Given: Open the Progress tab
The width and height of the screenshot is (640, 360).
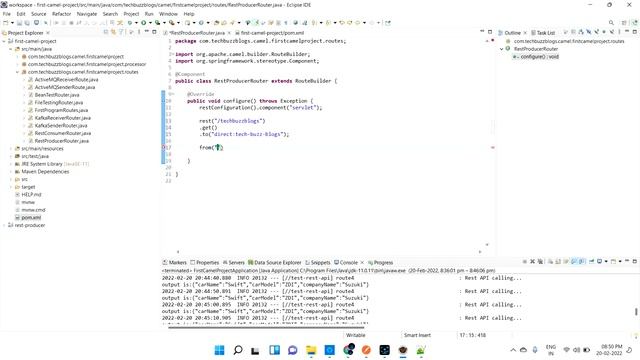Looking at the screenshot, I should [x=380, y=262].
